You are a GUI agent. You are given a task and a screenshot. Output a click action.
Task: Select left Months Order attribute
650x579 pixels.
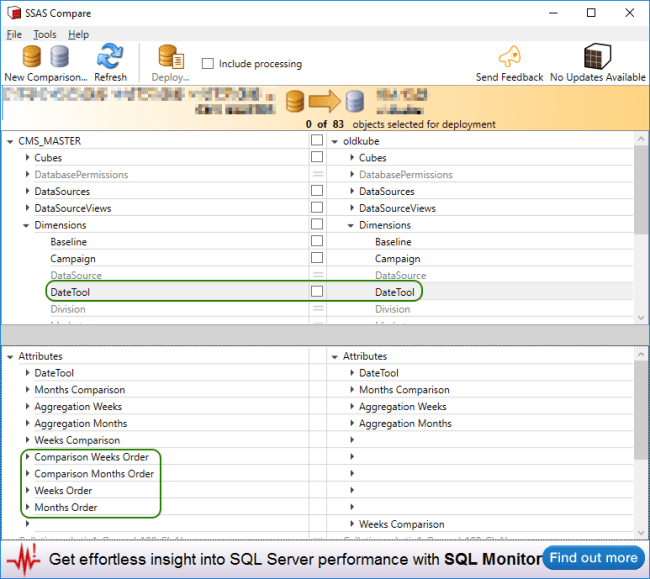point(66,507)
